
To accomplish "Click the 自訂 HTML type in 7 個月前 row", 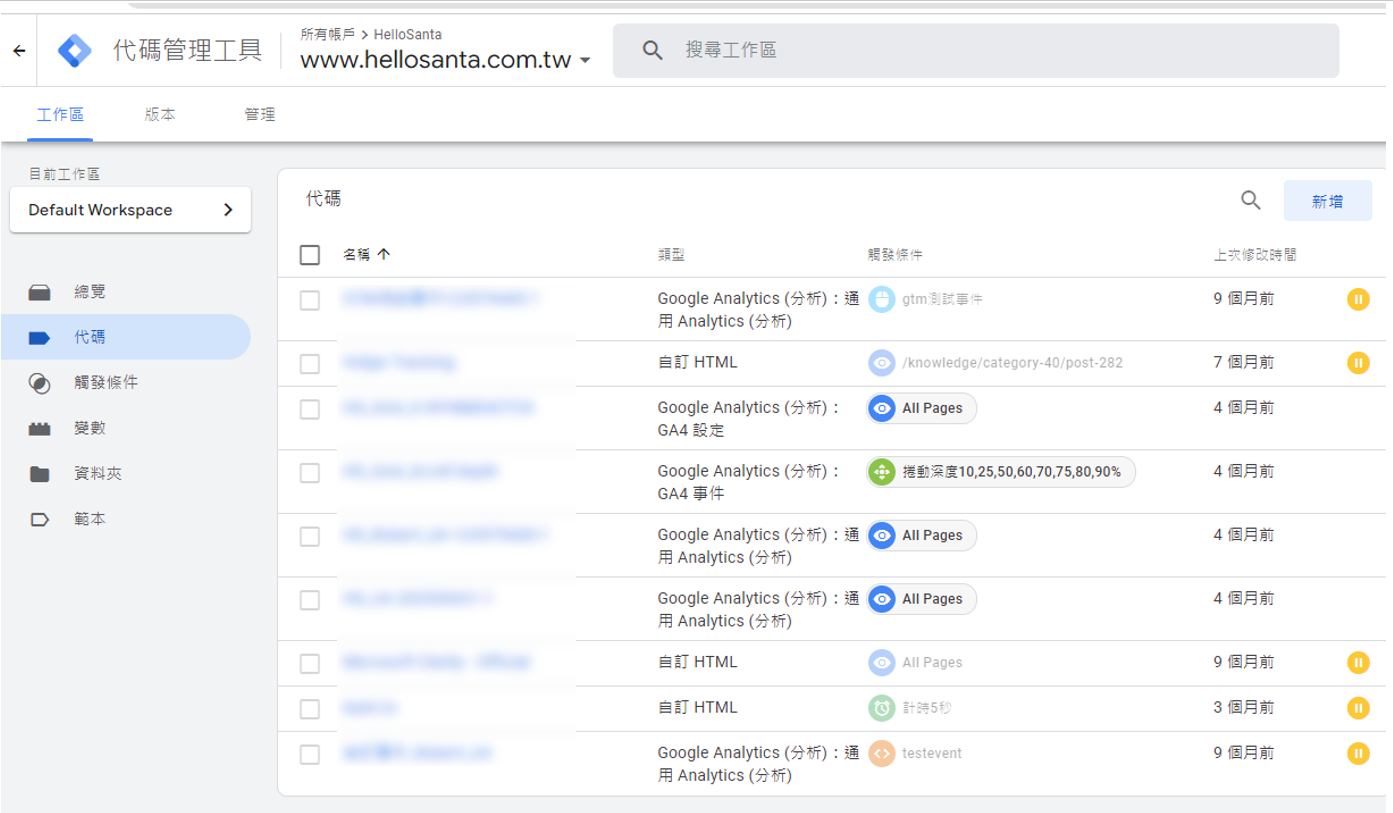I will point(697,362).
